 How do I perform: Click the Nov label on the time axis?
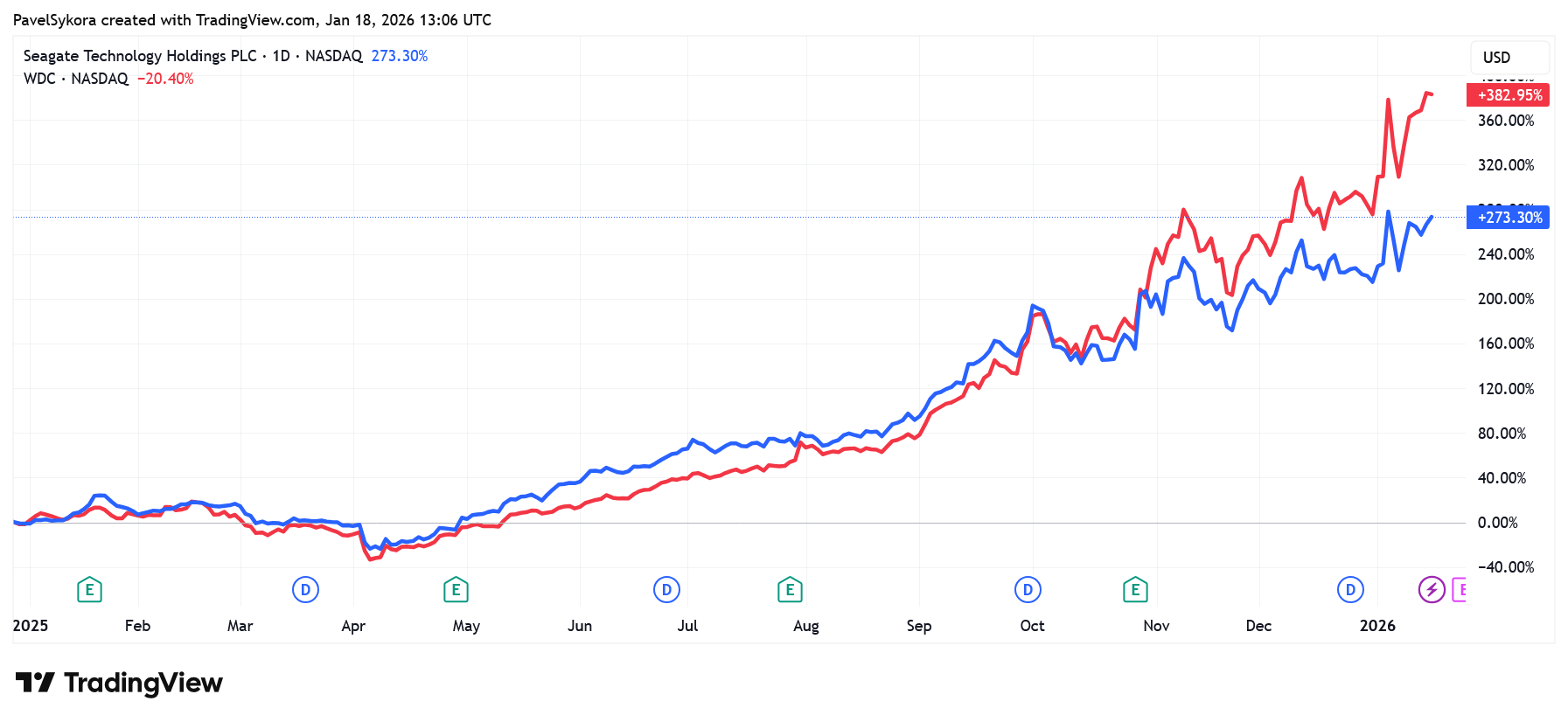pos(1156,626)
